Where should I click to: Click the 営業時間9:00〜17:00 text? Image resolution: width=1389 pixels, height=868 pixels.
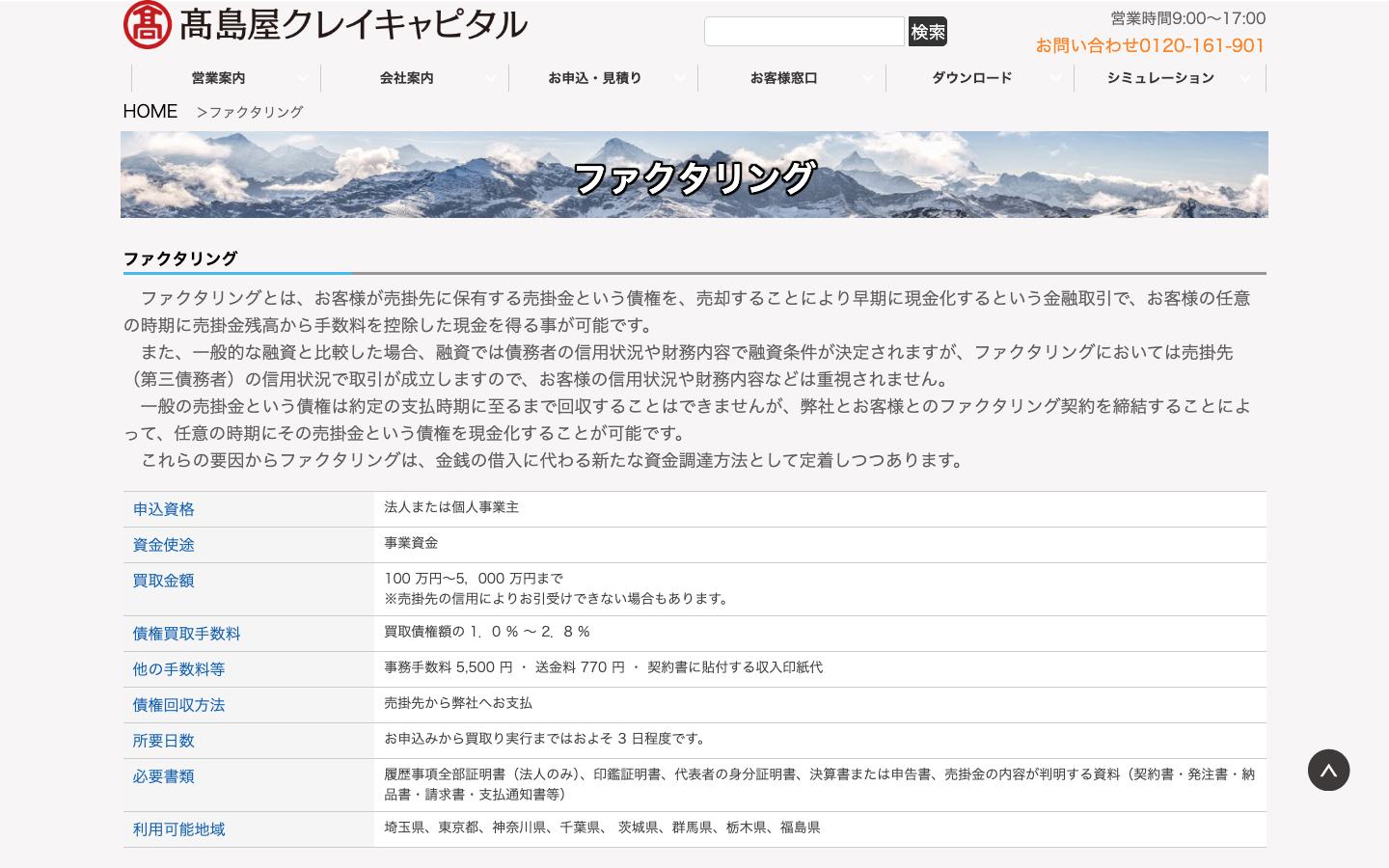pyautogui.click(x=1188, y=18)
